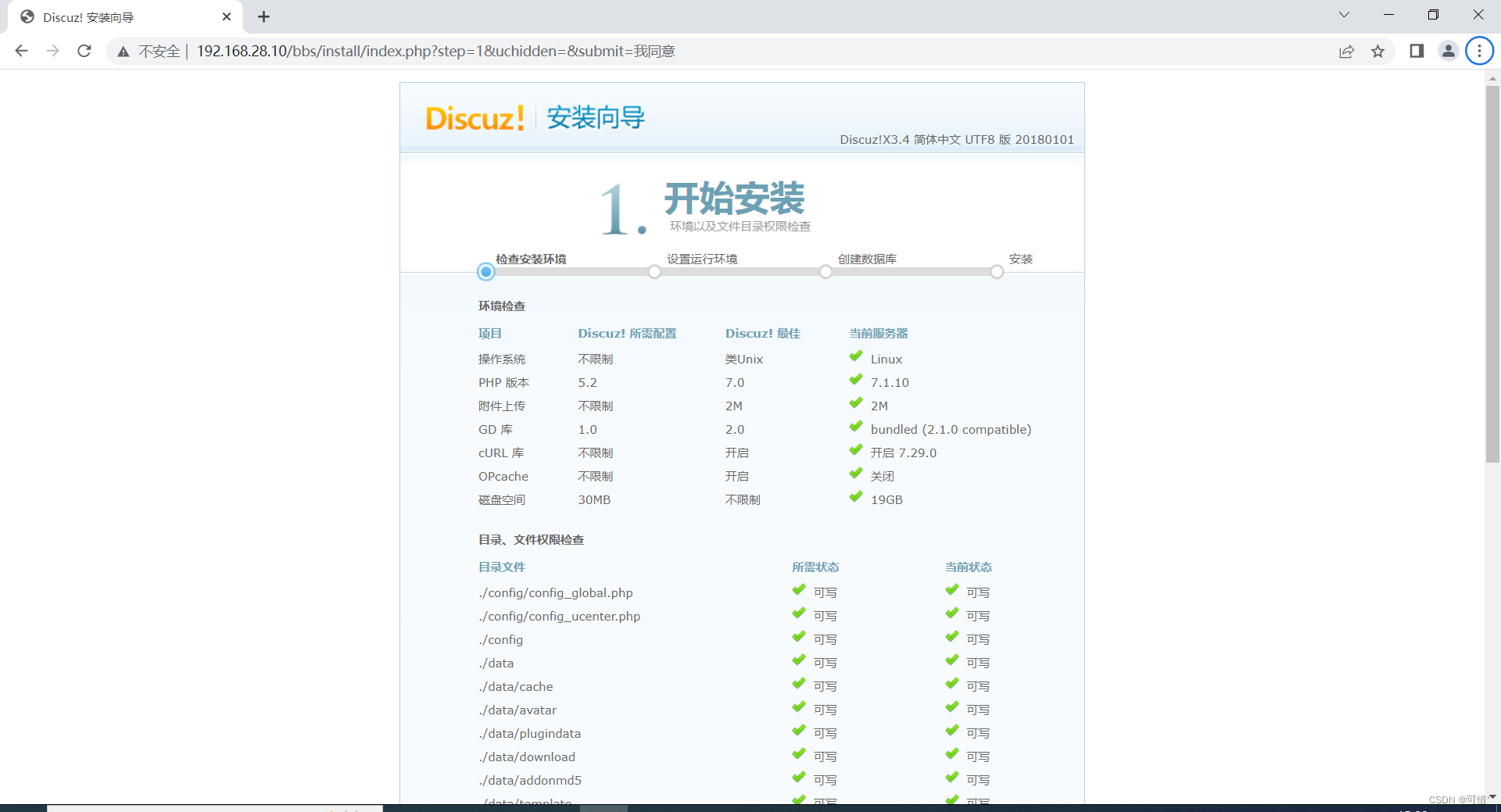The width and height of the screenshot is (1501, 812).
Task: Click the address bar URL
Action: click(435, 52)
